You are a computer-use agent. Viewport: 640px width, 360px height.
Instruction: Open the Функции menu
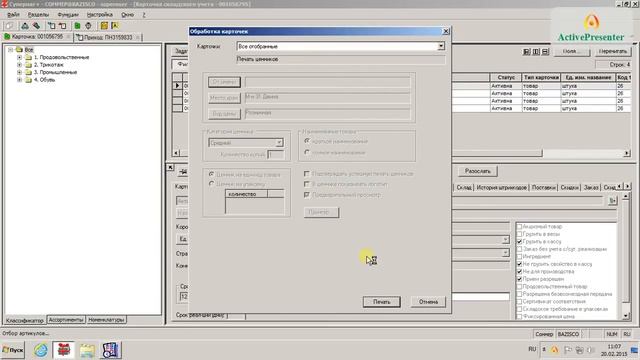click(x=68, y=15)
